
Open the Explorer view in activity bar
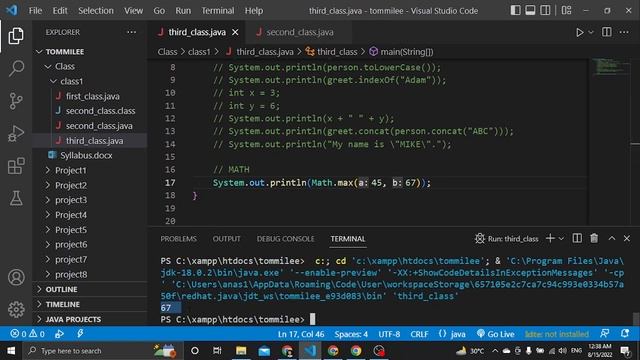coord(16,36)
